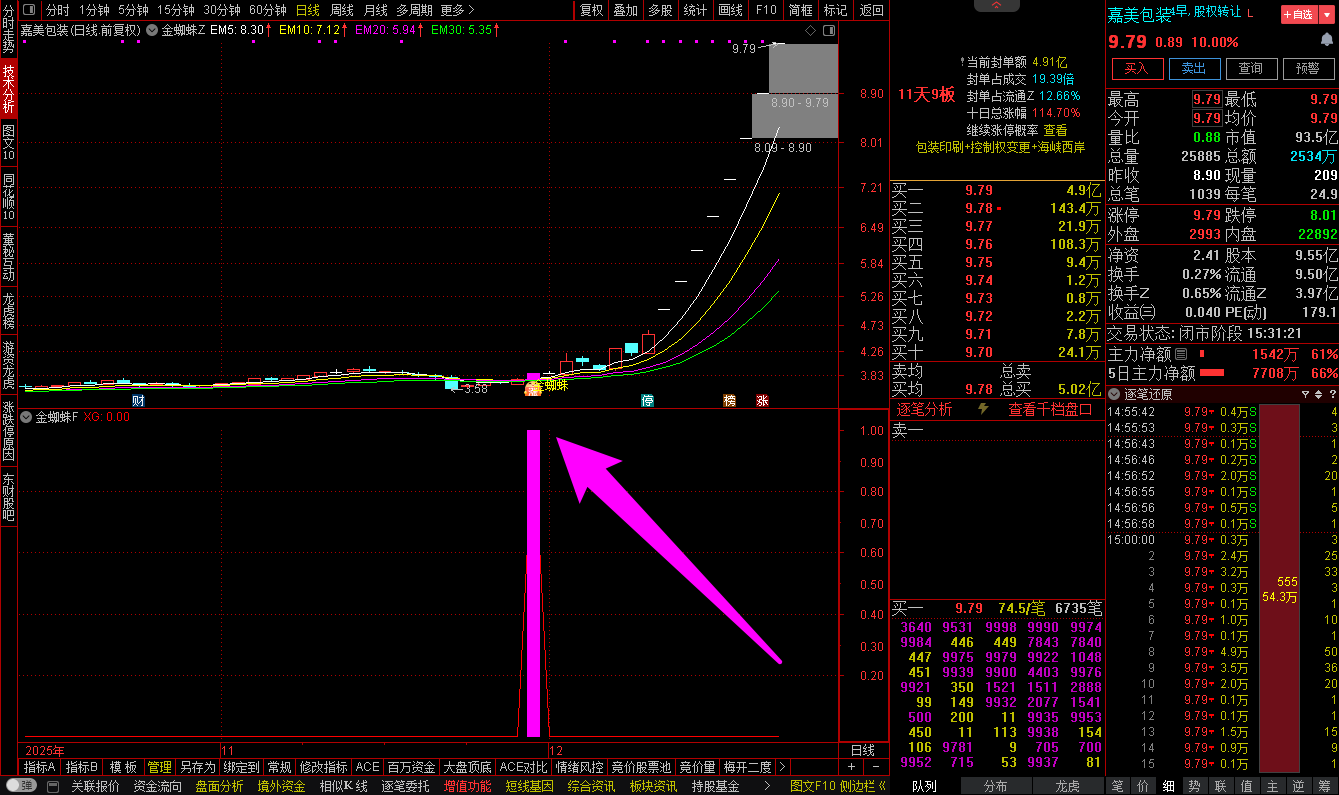Switch to 分时 timeframe
This screenshot has width=1339, height=795.
[58, 10]
